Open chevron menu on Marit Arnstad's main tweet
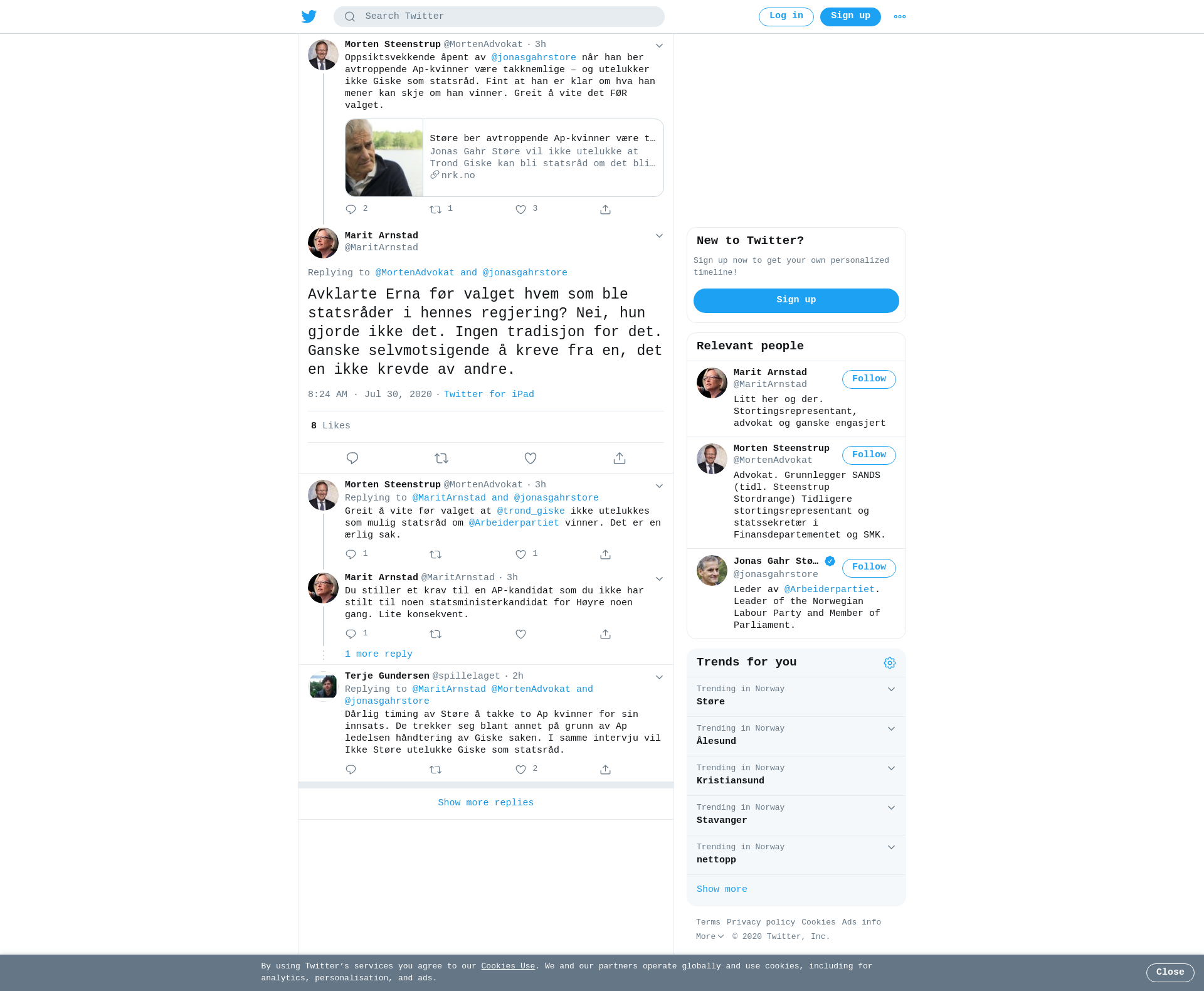The height and width of the screenshot is (991, 1204). tap(659, 236)
